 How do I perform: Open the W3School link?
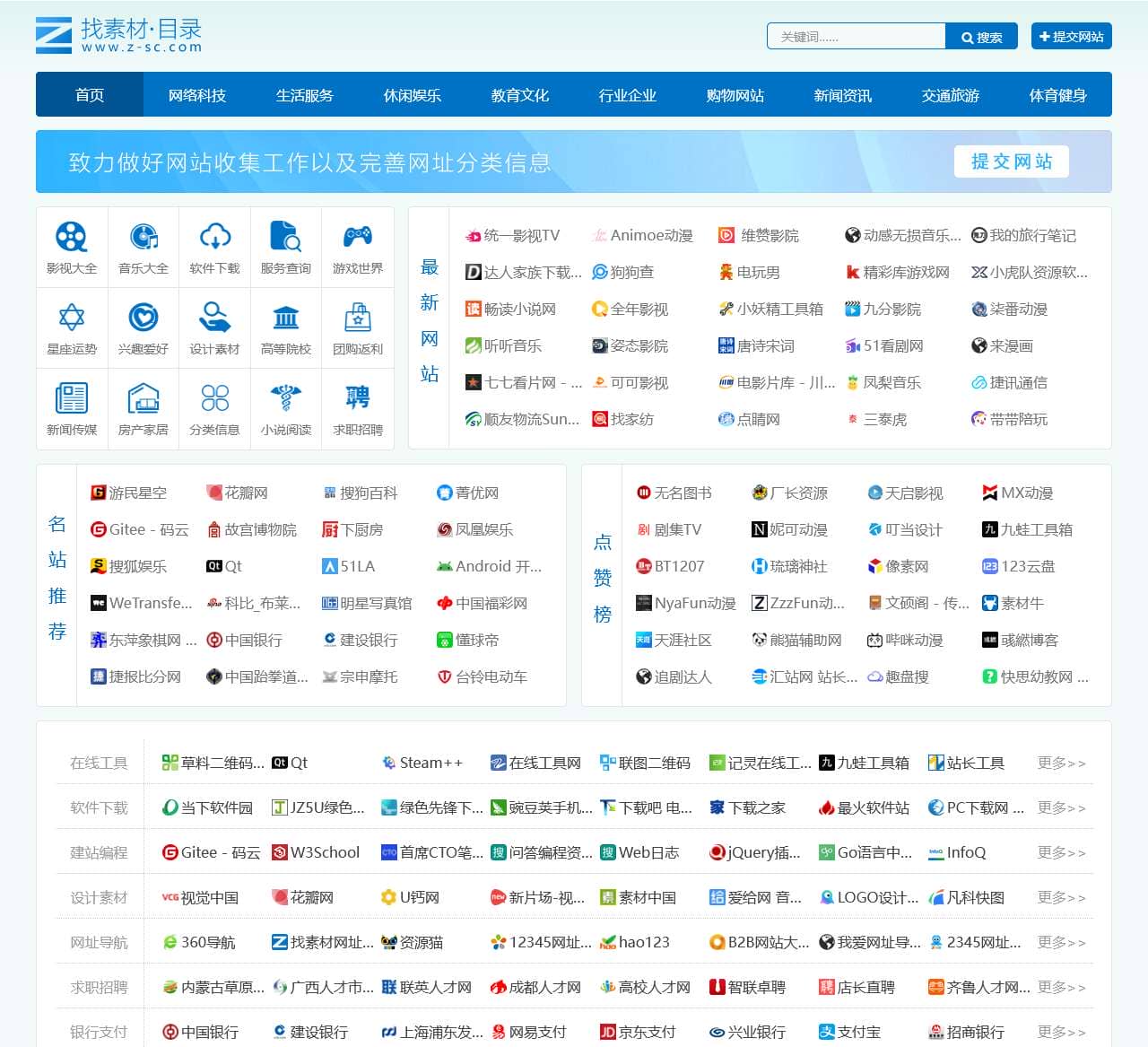click(x=325, y=852)
